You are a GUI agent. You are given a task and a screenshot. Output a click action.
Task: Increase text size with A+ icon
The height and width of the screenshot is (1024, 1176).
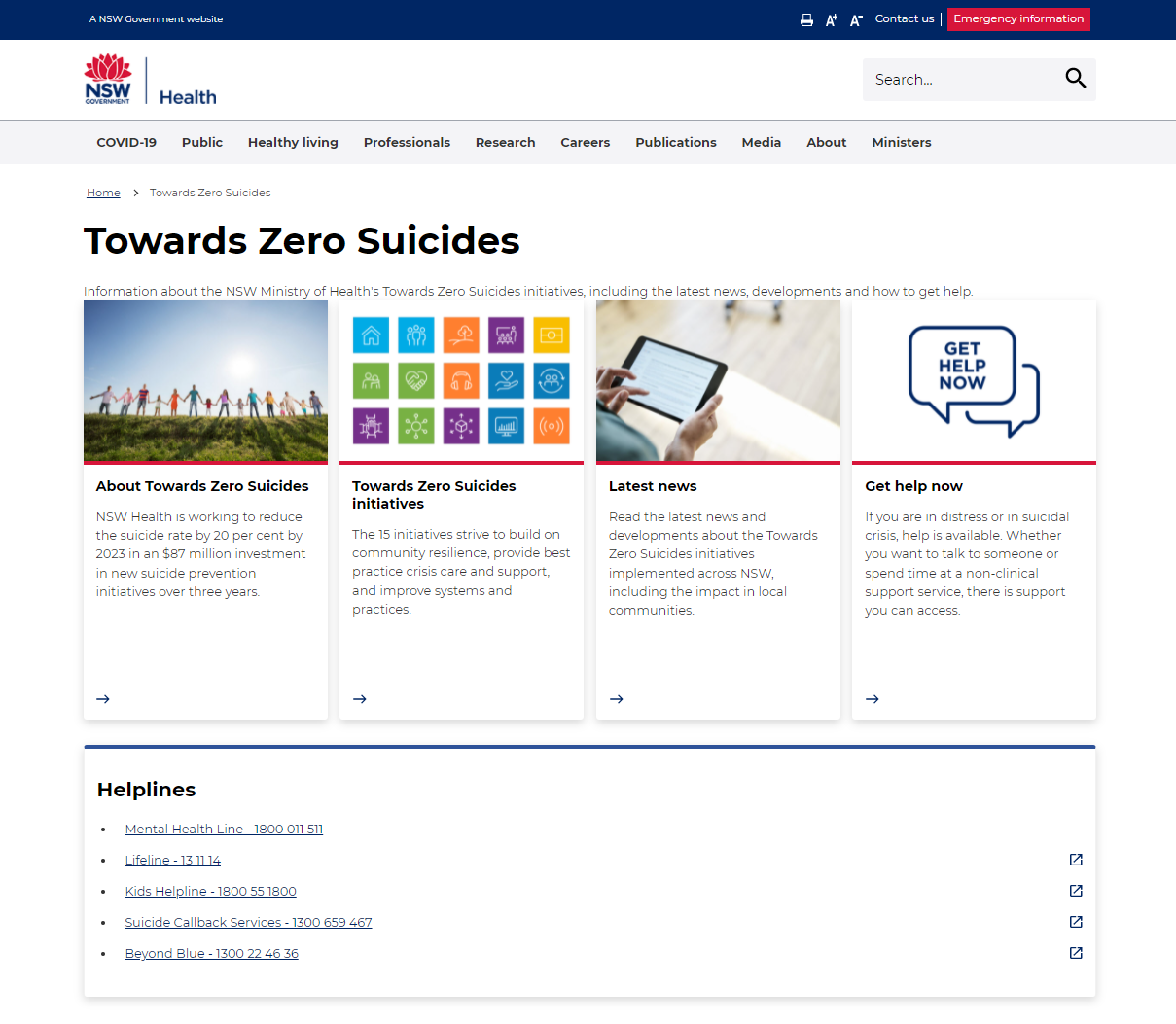point(832,19)
